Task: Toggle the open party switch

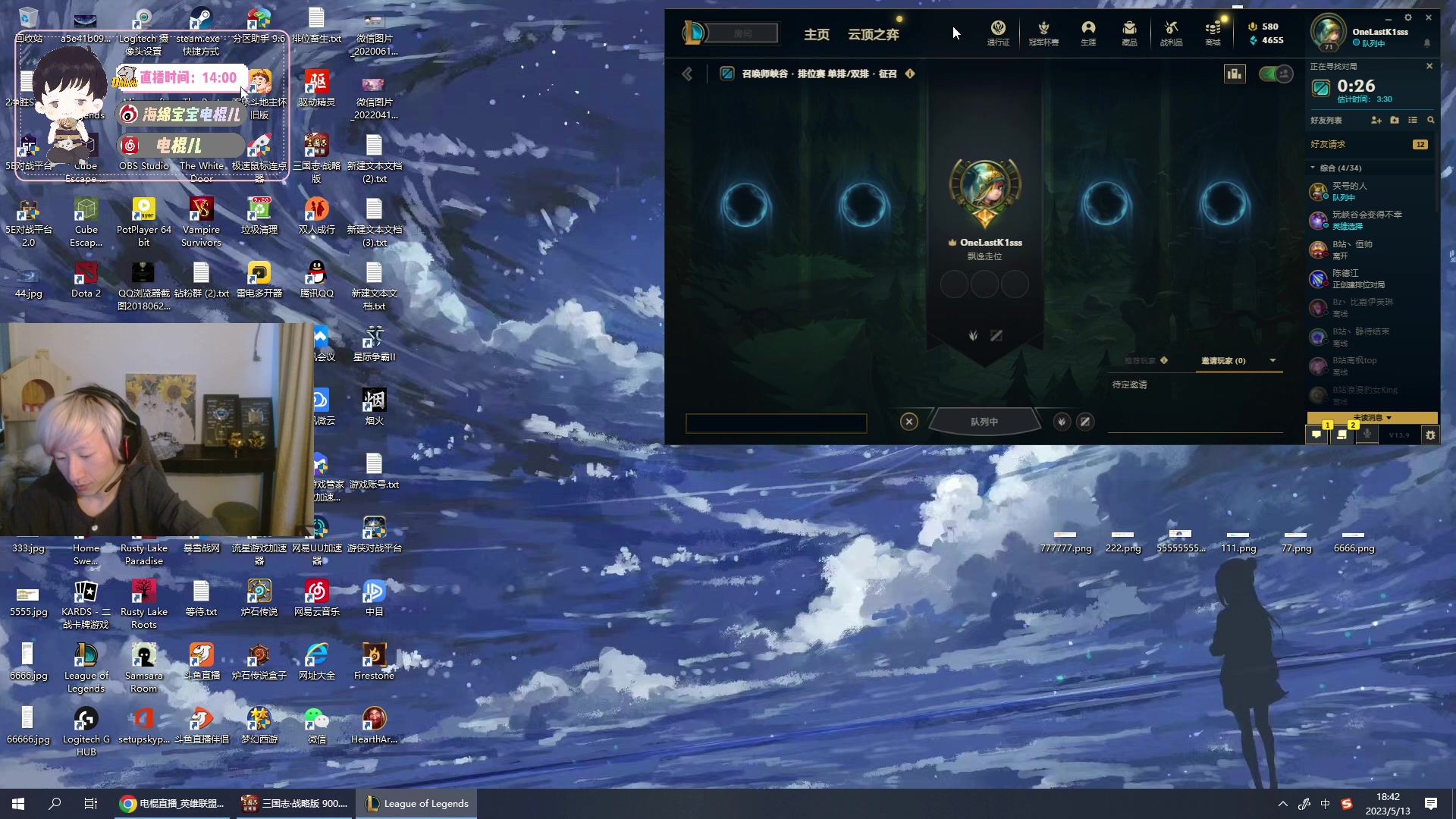Action: (1276, 74)
